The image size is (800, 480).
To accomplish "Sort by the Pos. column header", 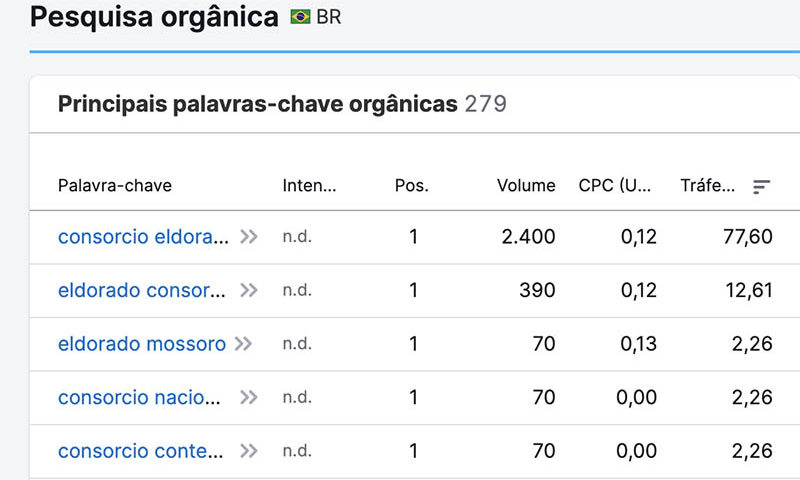I will (412, 186).
